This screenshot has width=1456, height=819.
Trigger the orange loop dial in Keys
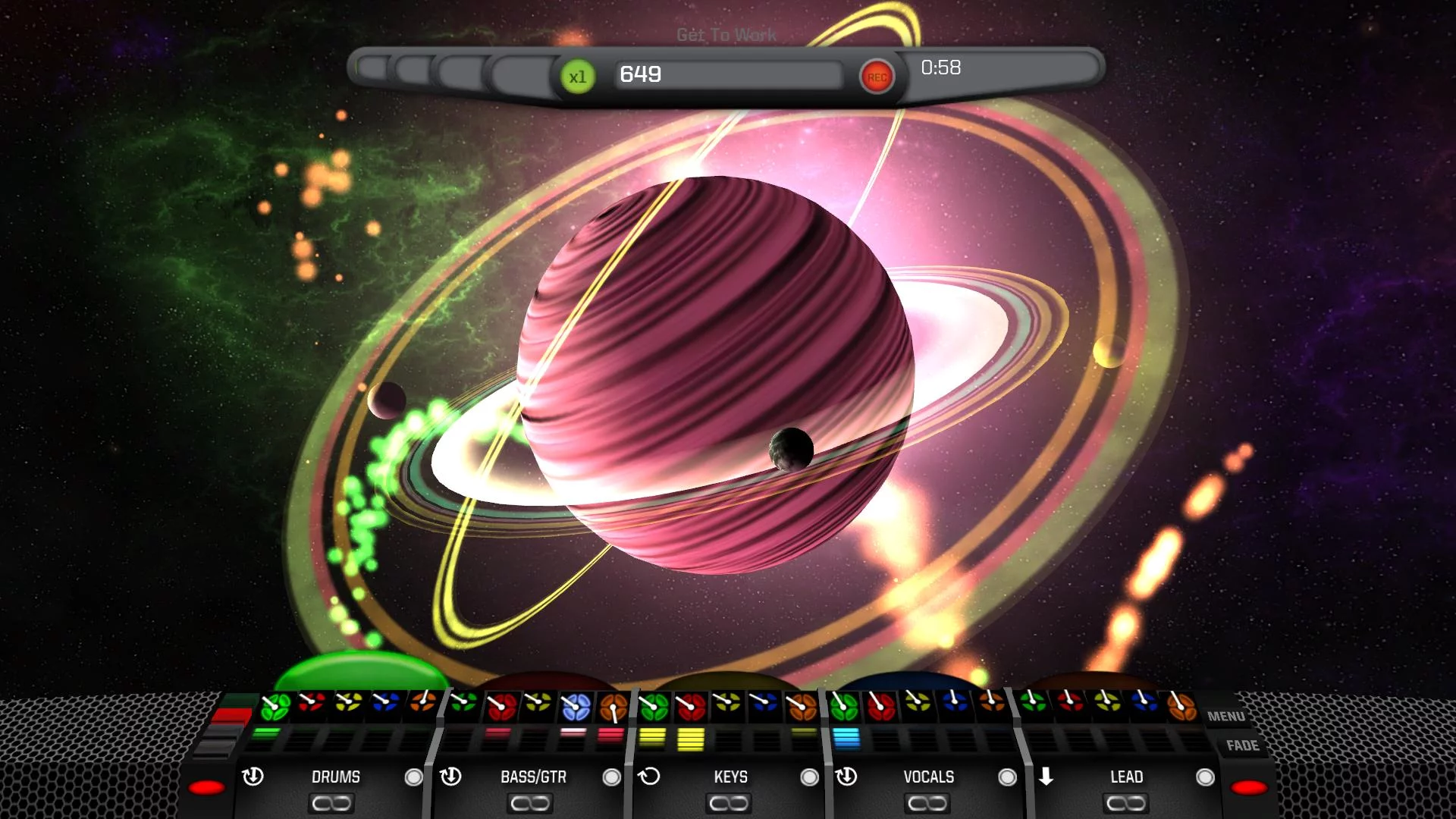pos(802,707)
